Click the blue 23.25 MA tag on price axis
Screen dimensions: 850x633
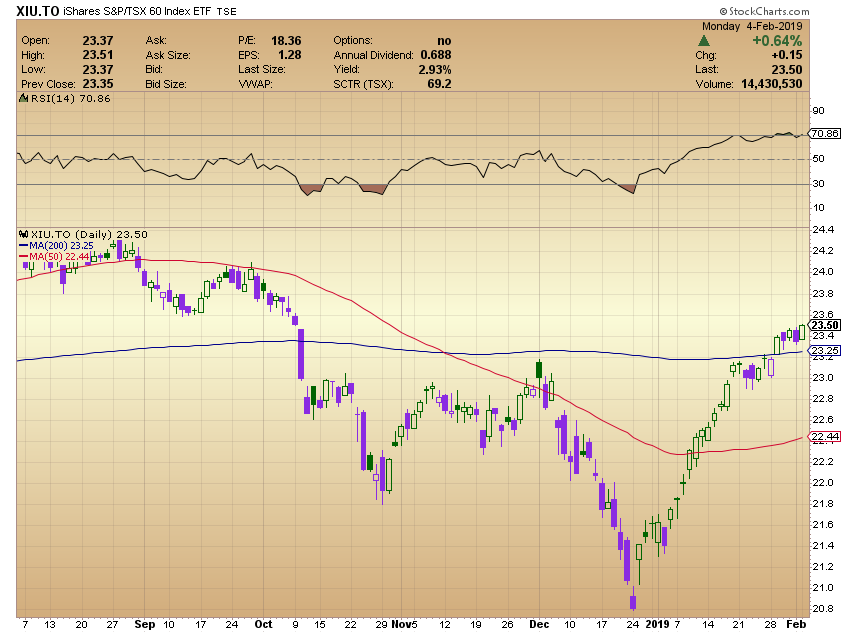point(825,351)
